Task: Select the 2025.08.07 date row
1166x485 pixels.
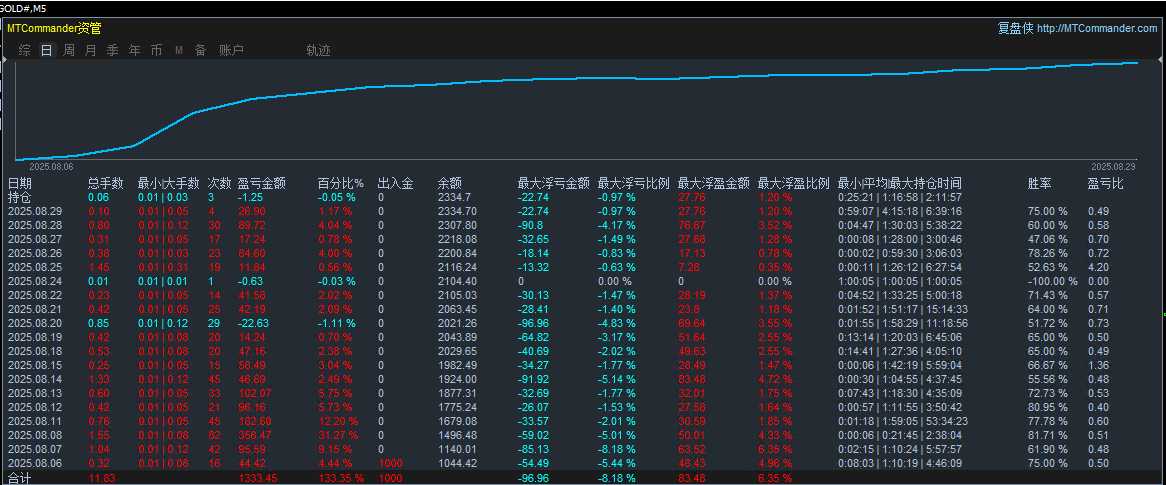Action: point(34,449)
